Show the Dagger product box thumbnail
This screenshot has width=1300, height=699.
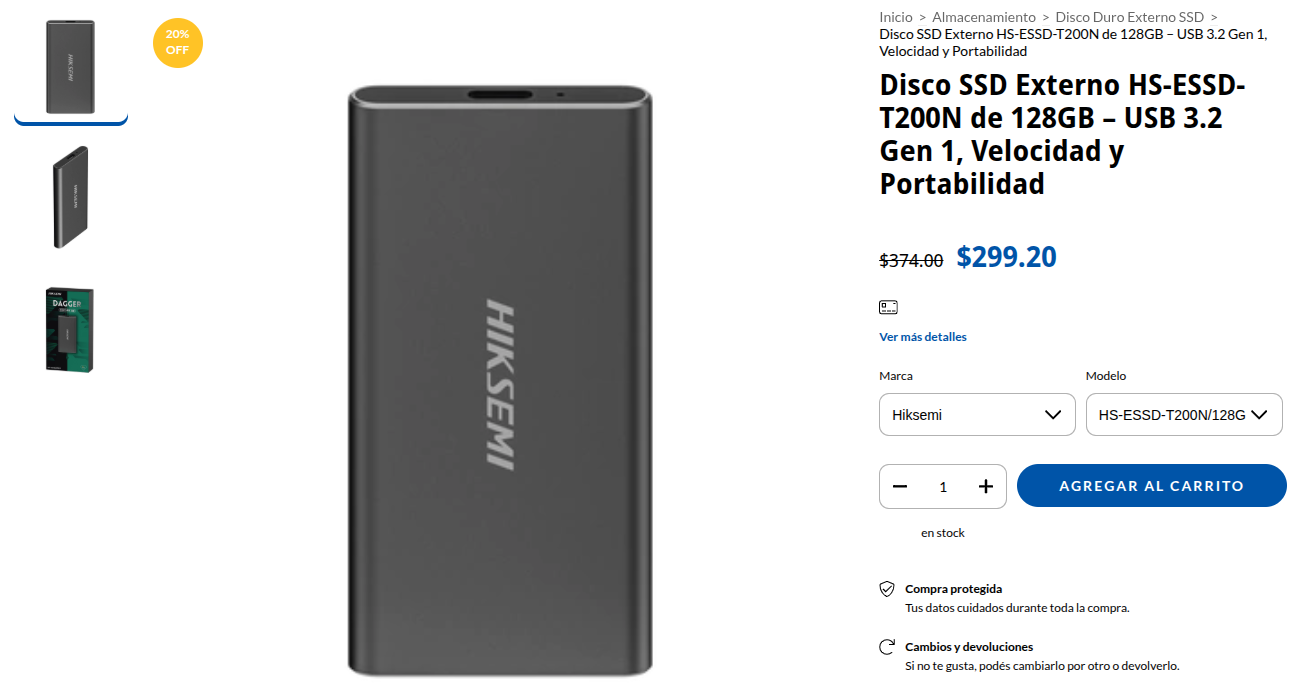click(71, 330)
